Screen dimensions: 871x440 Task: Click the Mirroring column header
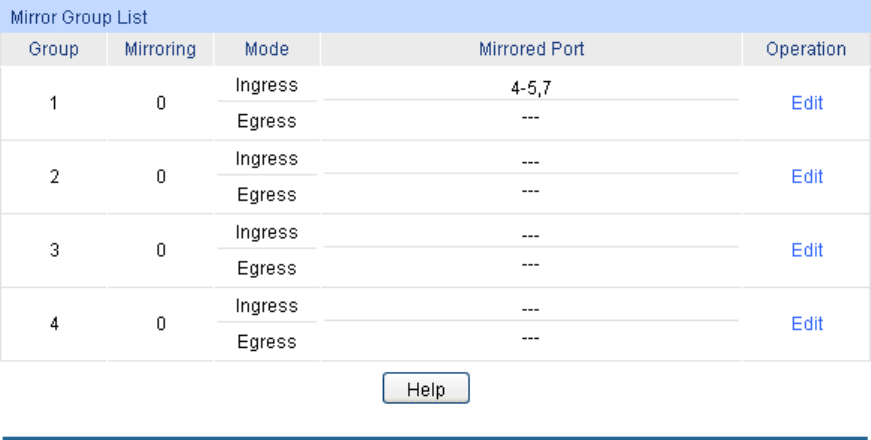(x=160, y=49)
